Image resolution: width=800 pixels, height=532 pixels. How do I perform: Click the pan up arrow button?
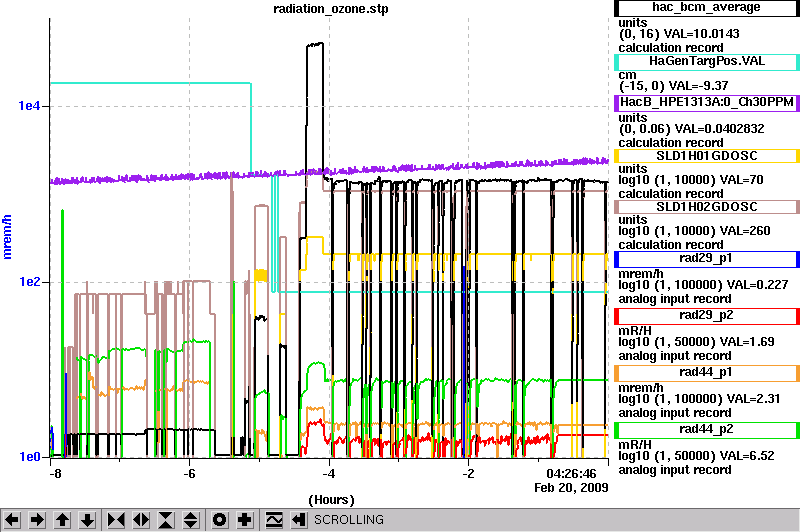click(x=63, y=520)
